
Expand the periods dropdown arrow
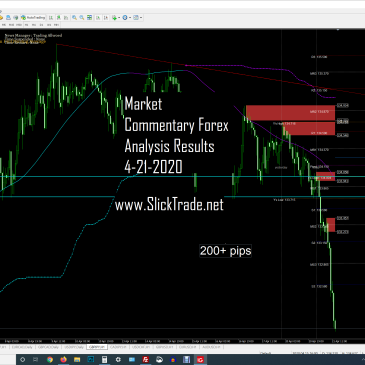pyautogui.click(x=130, y=18)
